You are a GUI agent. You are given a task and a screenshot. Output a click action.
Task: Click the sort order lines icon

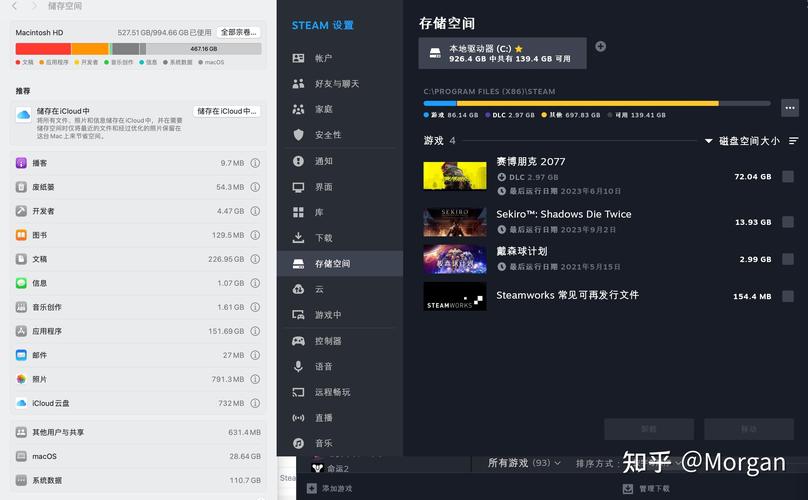coord(794,141)
